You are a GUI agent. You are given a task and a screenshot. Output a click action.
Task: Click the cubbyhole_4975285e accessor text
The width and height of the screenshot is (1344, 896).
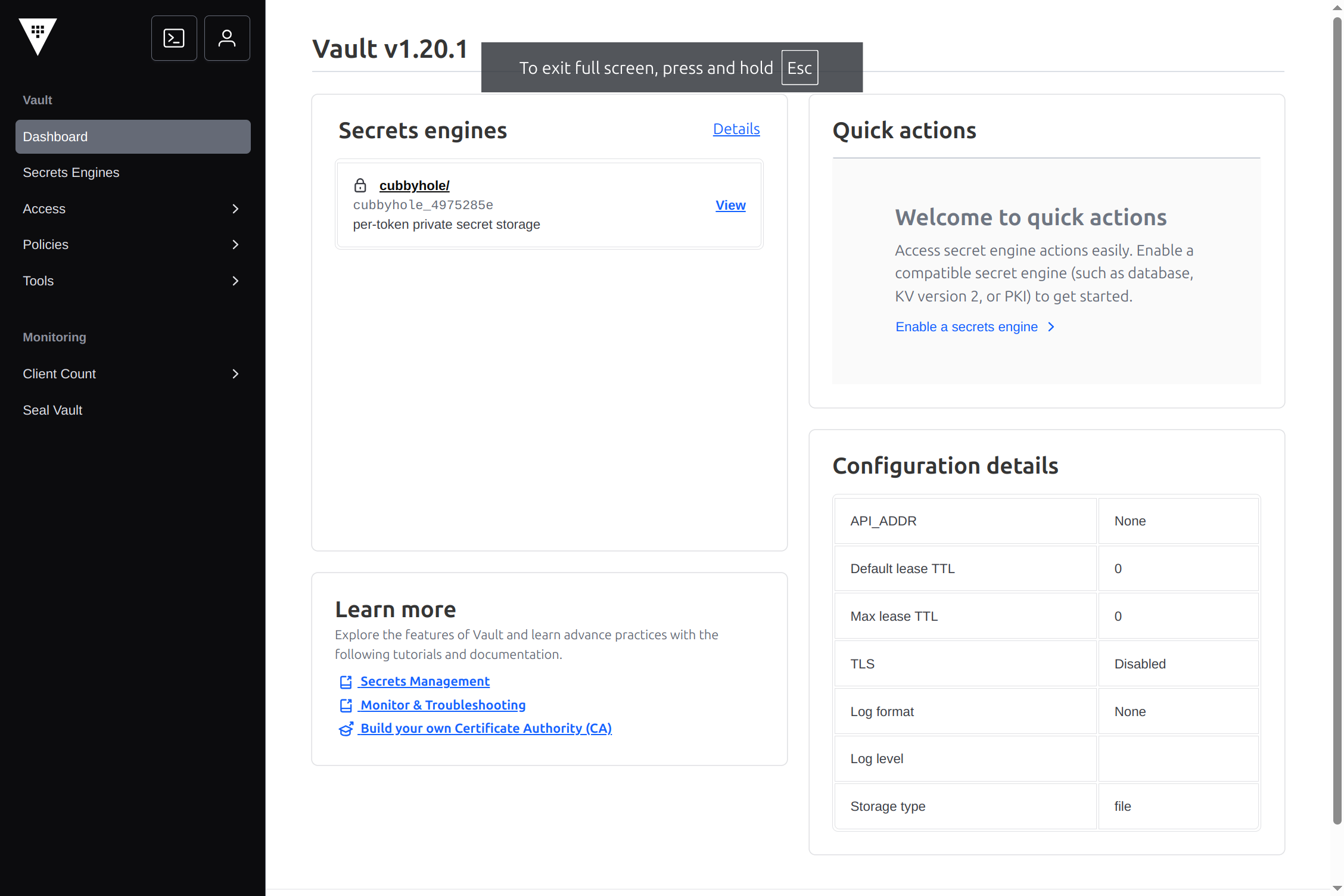coord(423,205)
